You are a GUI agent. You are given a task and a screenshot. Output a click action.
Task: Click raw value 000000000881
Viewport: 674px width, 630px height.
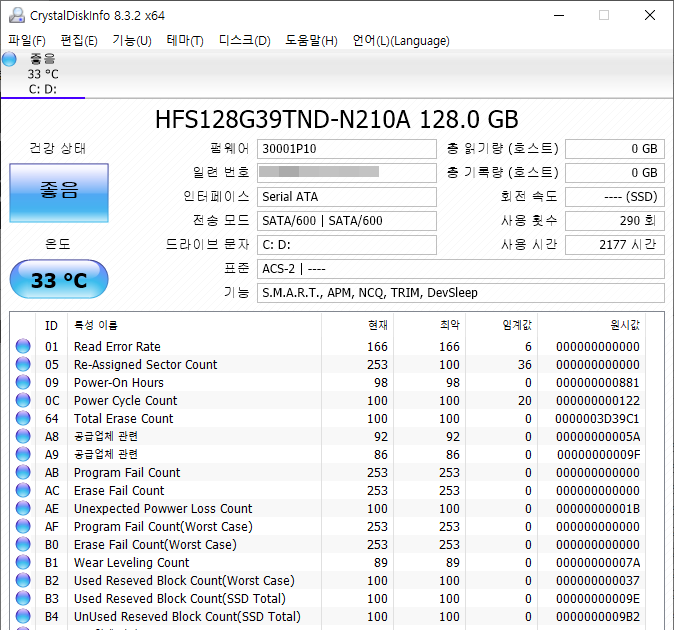(597, 382)
